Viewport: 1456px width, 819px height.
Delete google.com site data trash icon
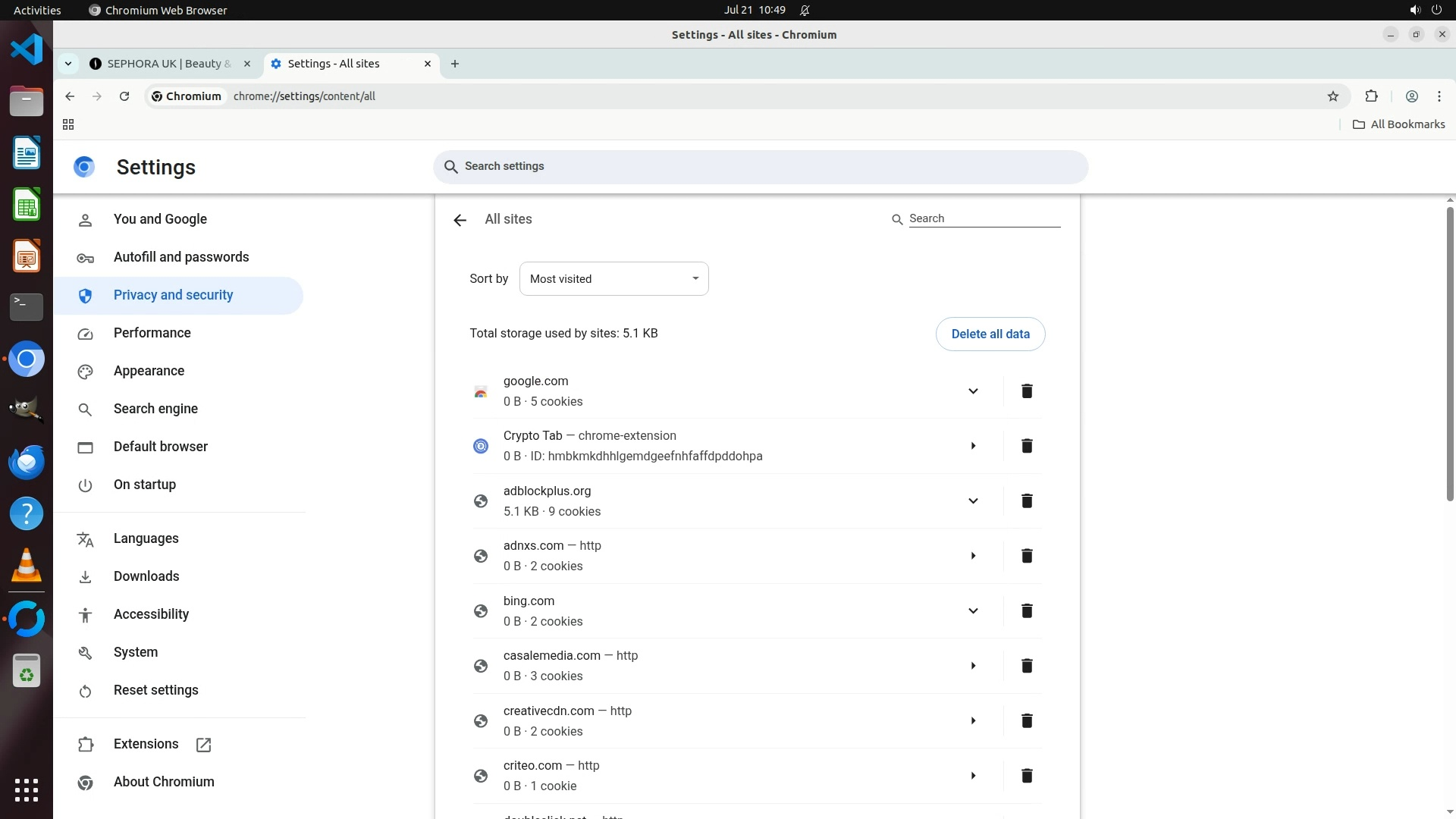click(1027, 391)
